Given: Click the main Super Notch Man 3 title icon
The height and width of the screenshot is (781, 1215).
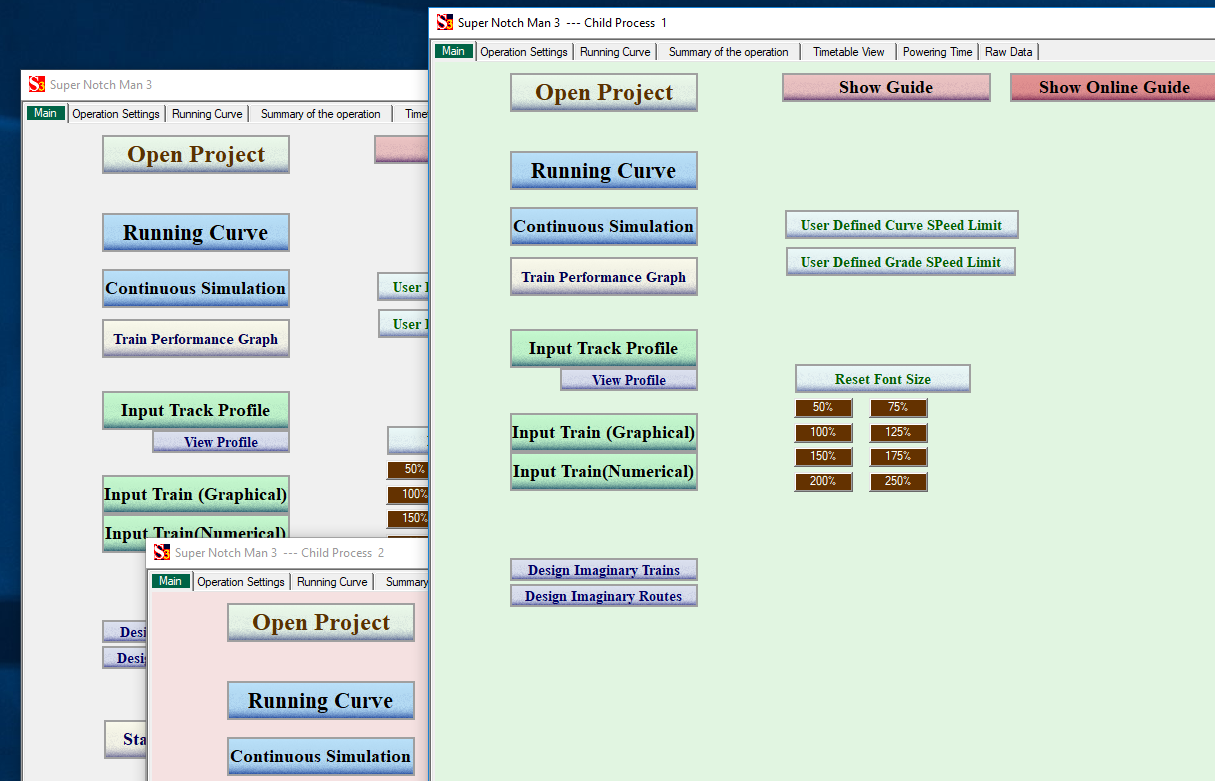Looking at the screenshot, I should click(x=37, y=84).
